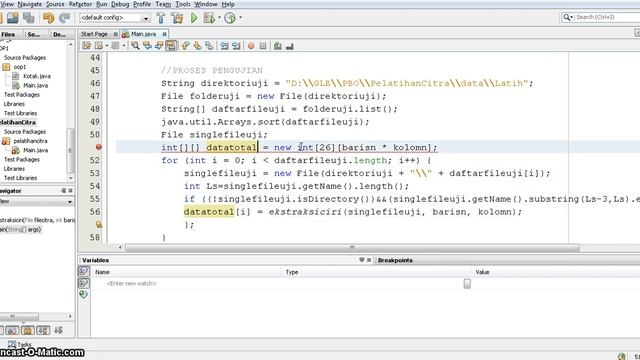Open the Tools menu

pos(183,4)
